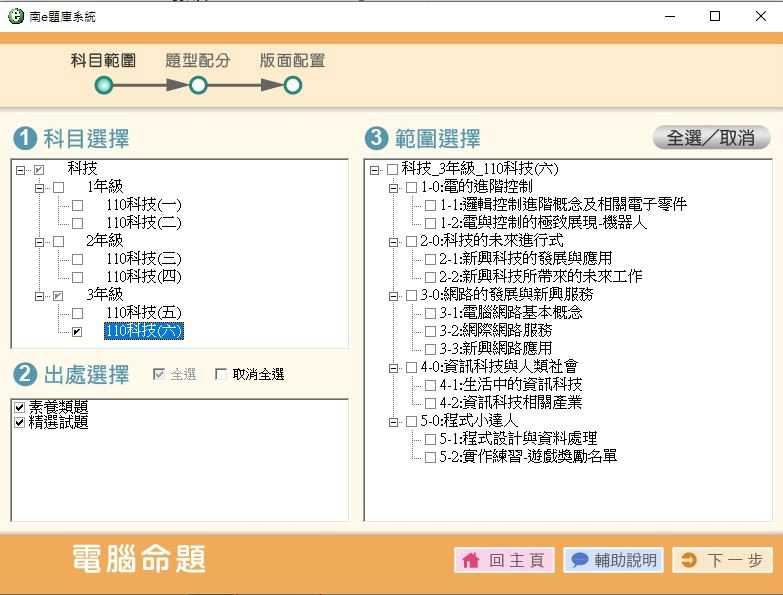783x595 pixels.
Task: Check the 110科技(二) checkbox
Action: pos(77,223)
